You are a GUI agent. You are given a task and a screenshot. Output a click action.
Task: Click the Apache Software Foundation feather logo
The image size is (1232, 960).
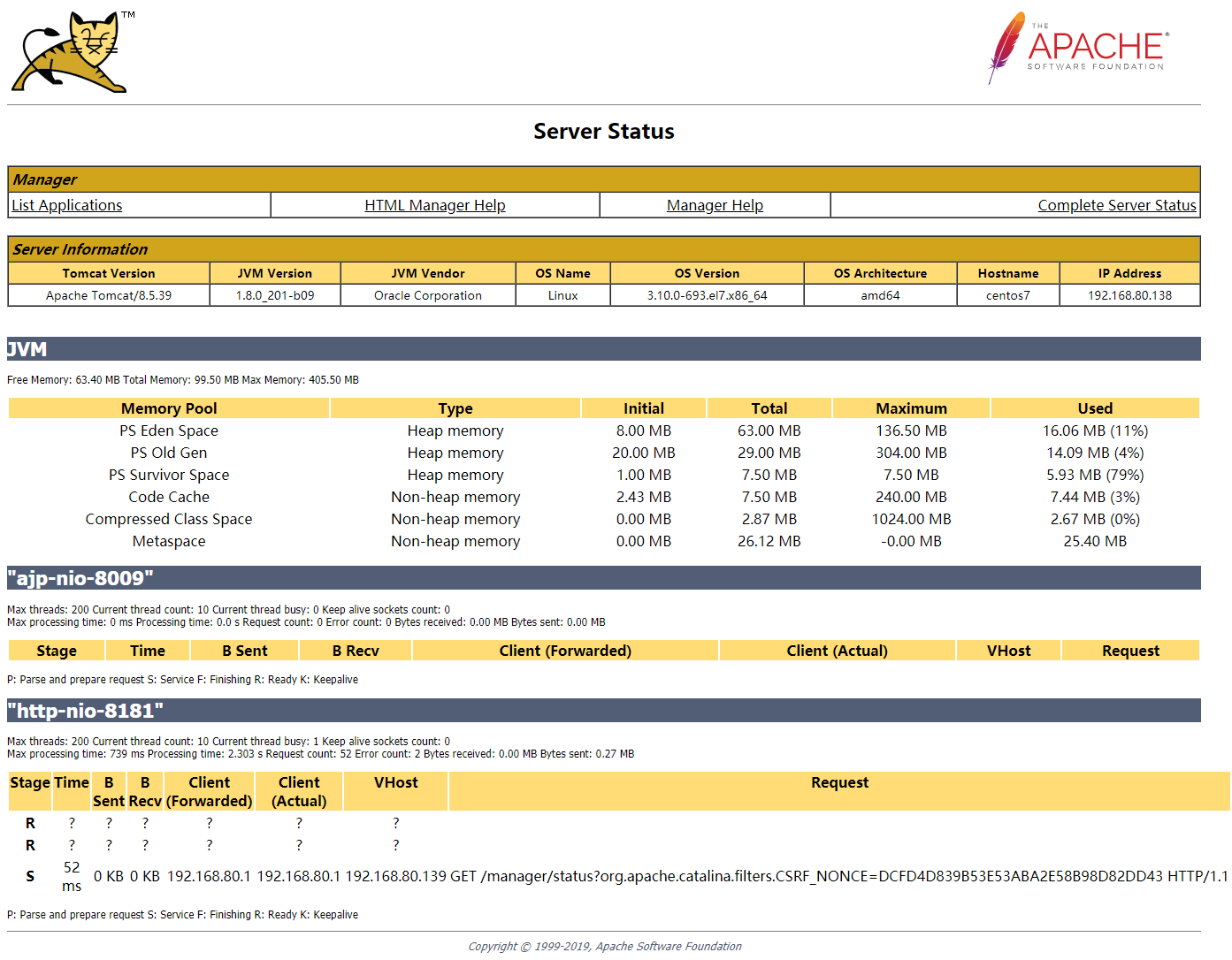(1079, 48)
